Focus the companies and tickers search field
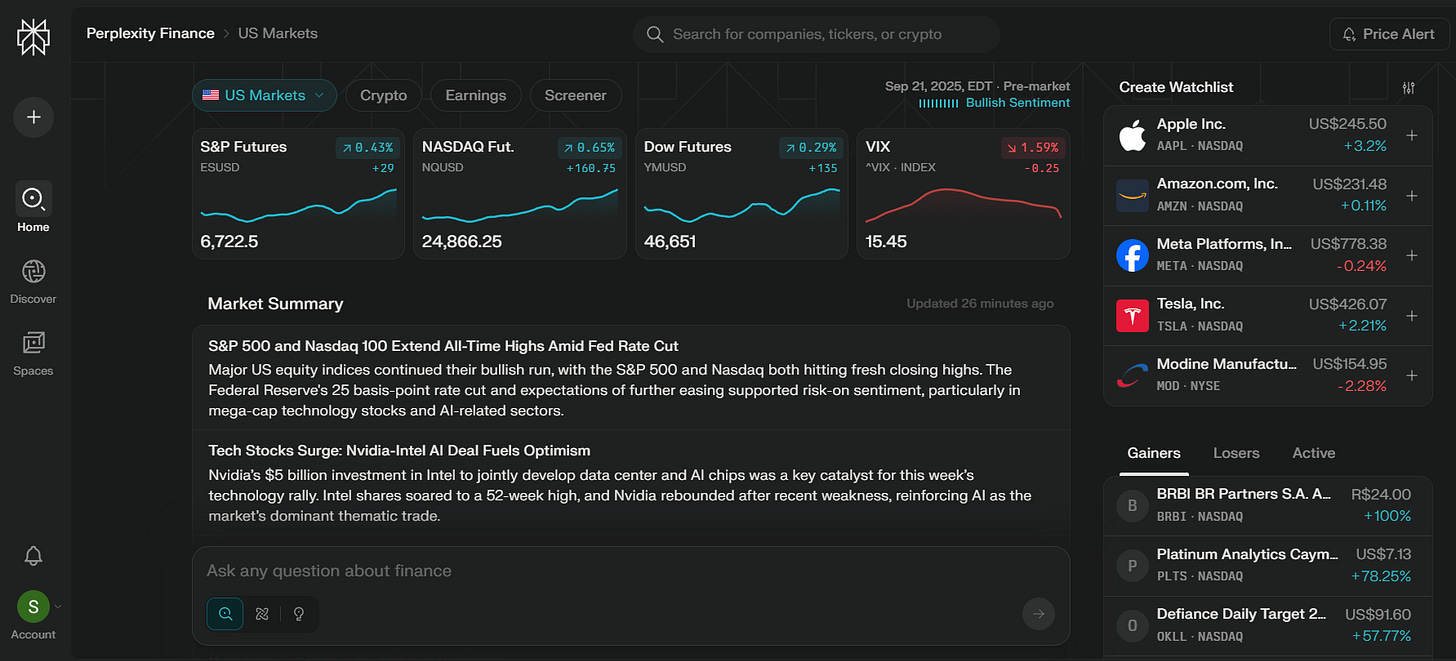Viewport: 1456px width, 661px height. point(816,34)
